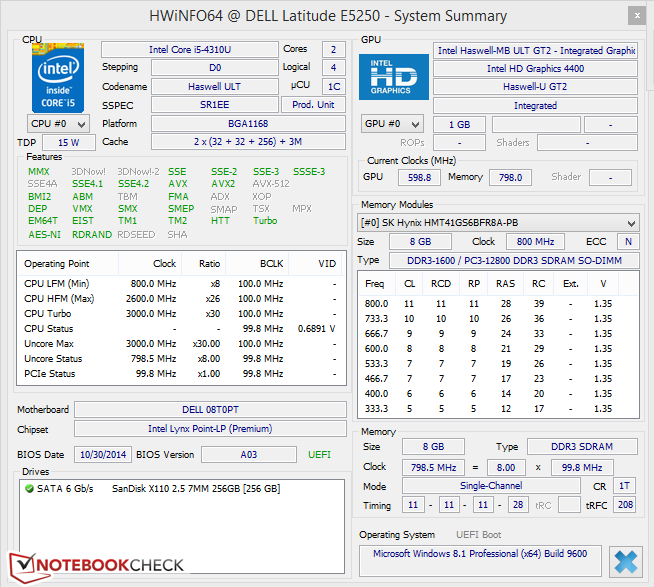This screenshot has width=654, height=587.
Task: Click the AVX2 feature label
Action: click(223, 184)
